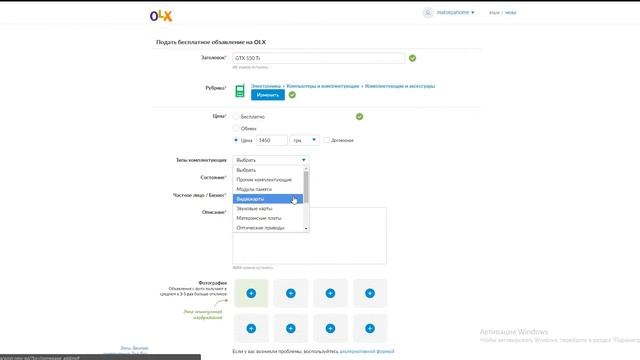
Task: Add photo in first slot of bottom row
Action: click(x=251, y=328)
